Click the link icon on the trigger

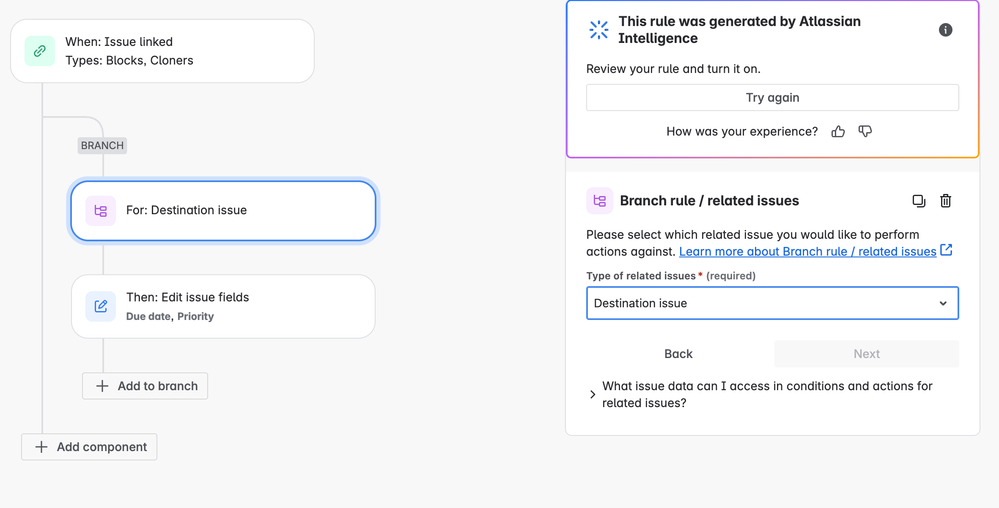40,51
